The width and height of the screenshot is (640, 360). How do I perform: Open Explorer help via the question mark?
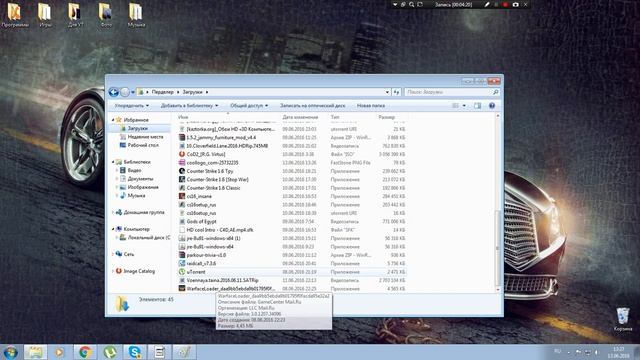[492, 106]
